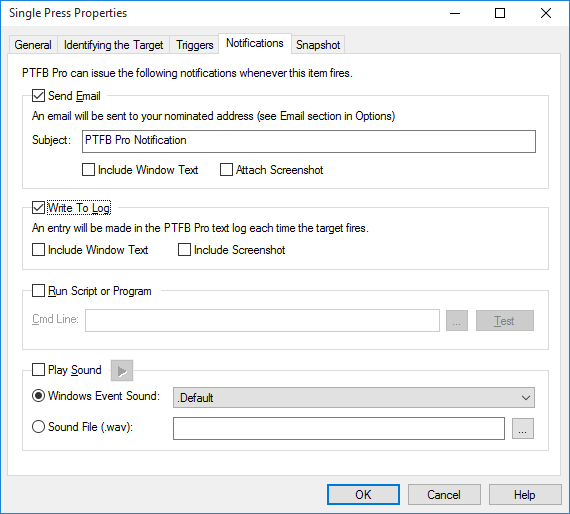Select the Sound File (.wav) radio button

click(39, 426)
